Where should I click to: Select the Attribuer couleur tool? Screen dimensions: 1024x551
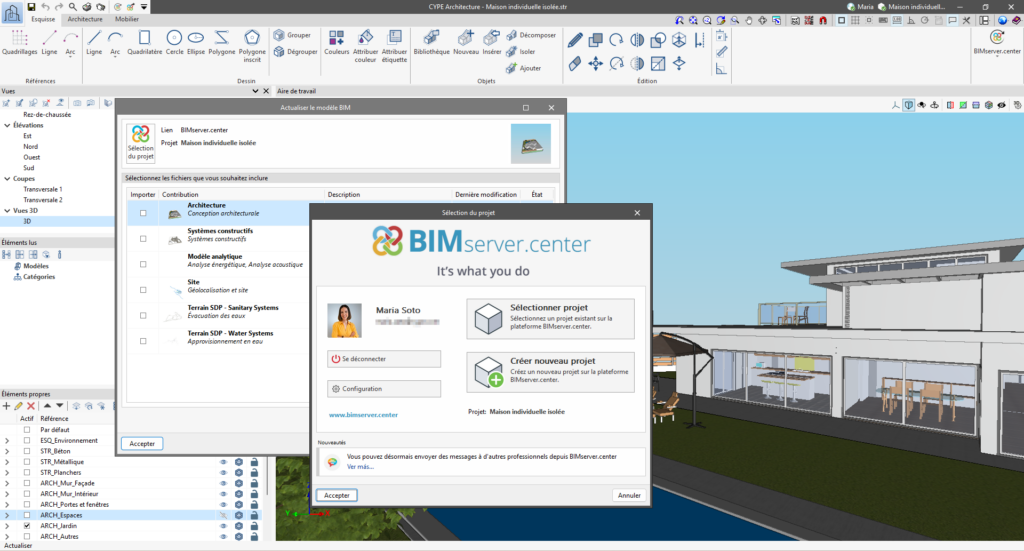click(x=365, y=46)
